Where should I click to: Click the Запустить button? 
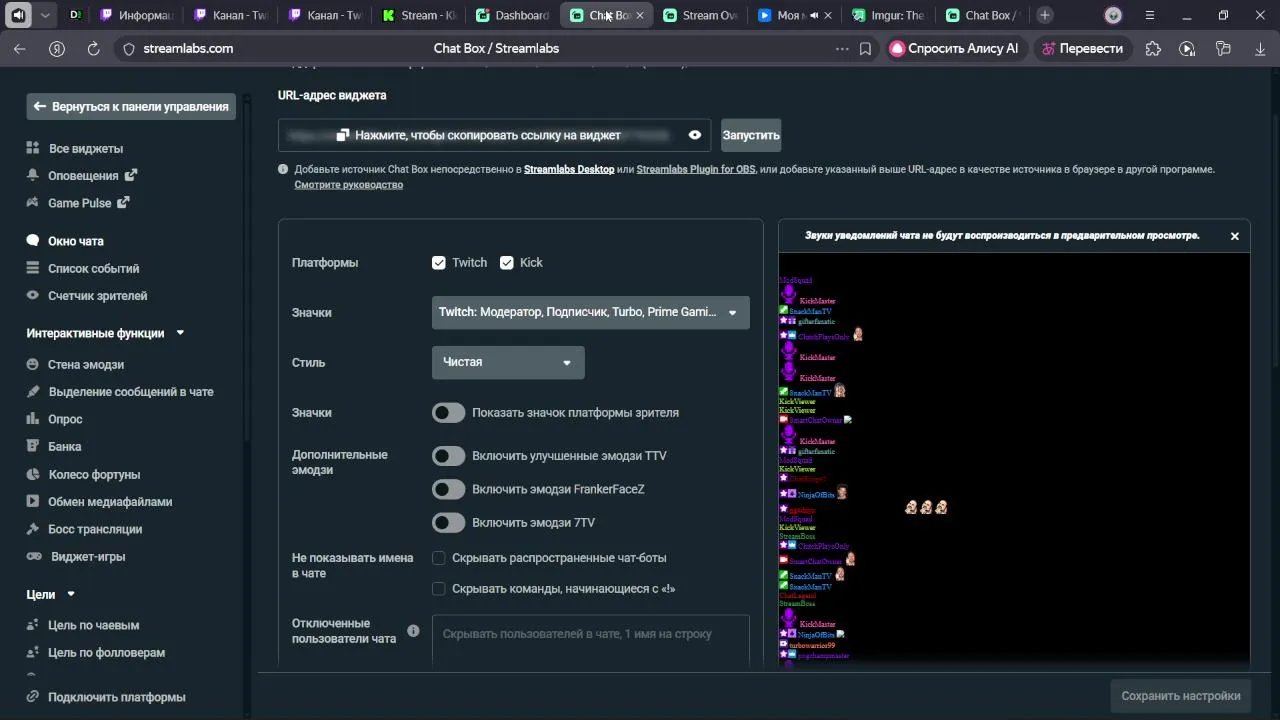(751, 135)
